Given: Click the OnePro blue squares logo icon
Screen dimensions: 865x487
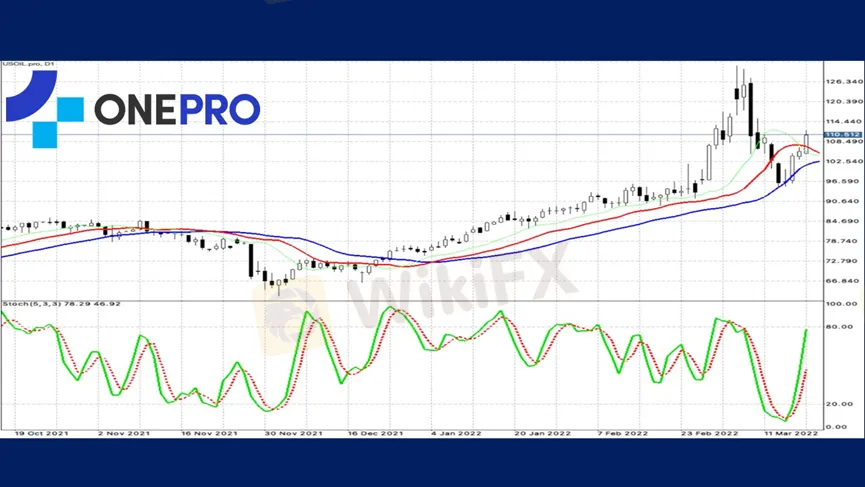Looking at the screenshot, I should 44,110.
